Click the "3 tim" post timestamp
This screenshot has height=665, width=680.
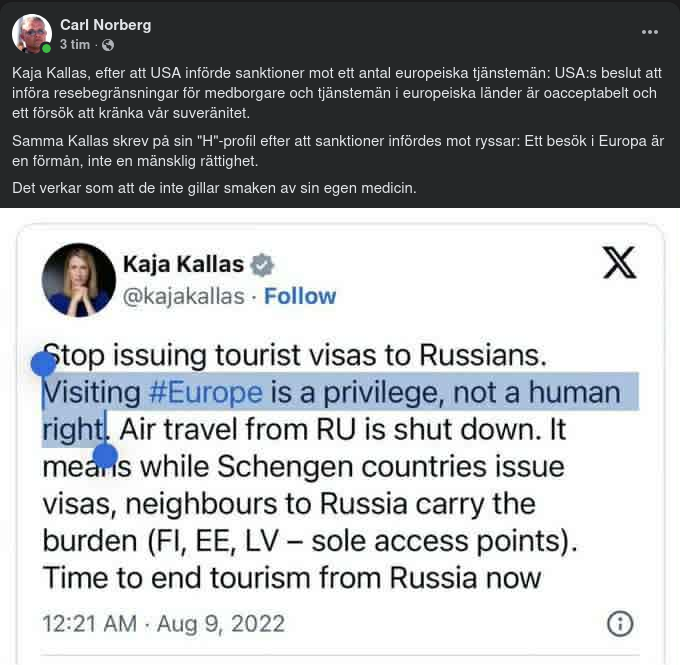tap(75, 45)
